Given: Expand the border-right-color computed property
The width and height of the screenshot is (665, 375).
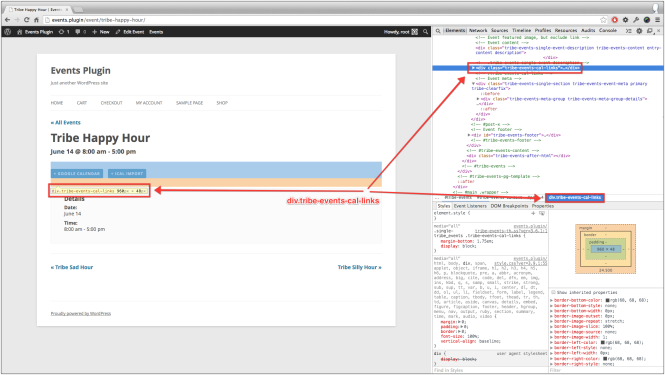Looking at the screenshot, I should (552, 358).
